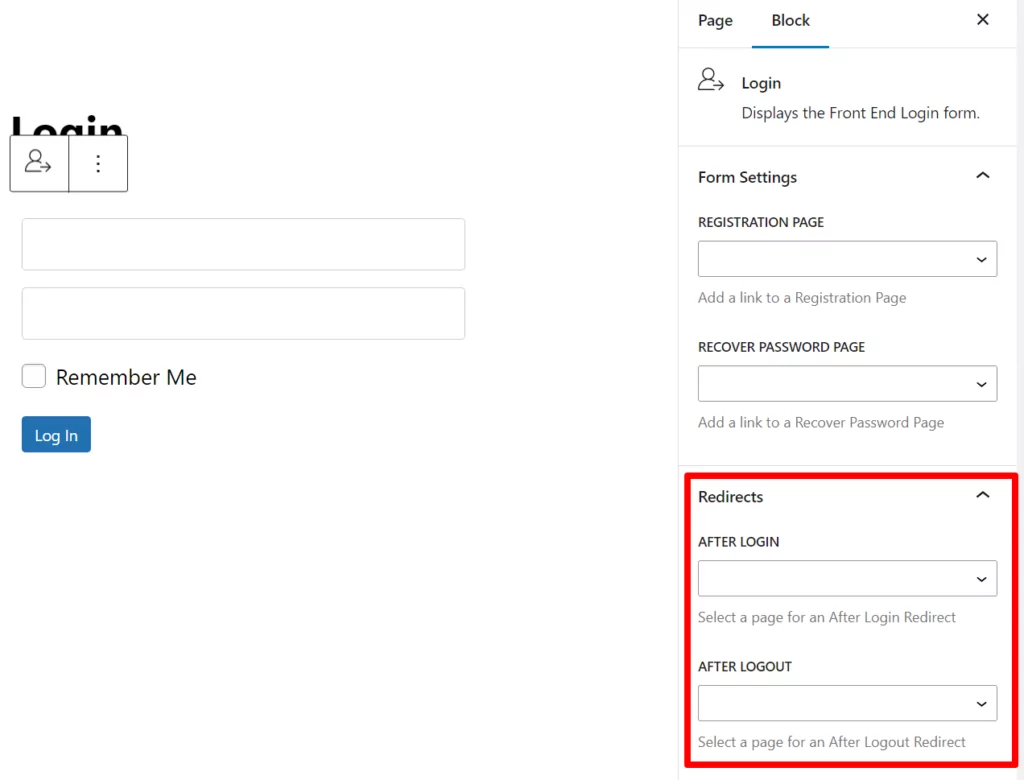
Task: Click the Login block type icon in toolbar
Action: click(39, 163)
